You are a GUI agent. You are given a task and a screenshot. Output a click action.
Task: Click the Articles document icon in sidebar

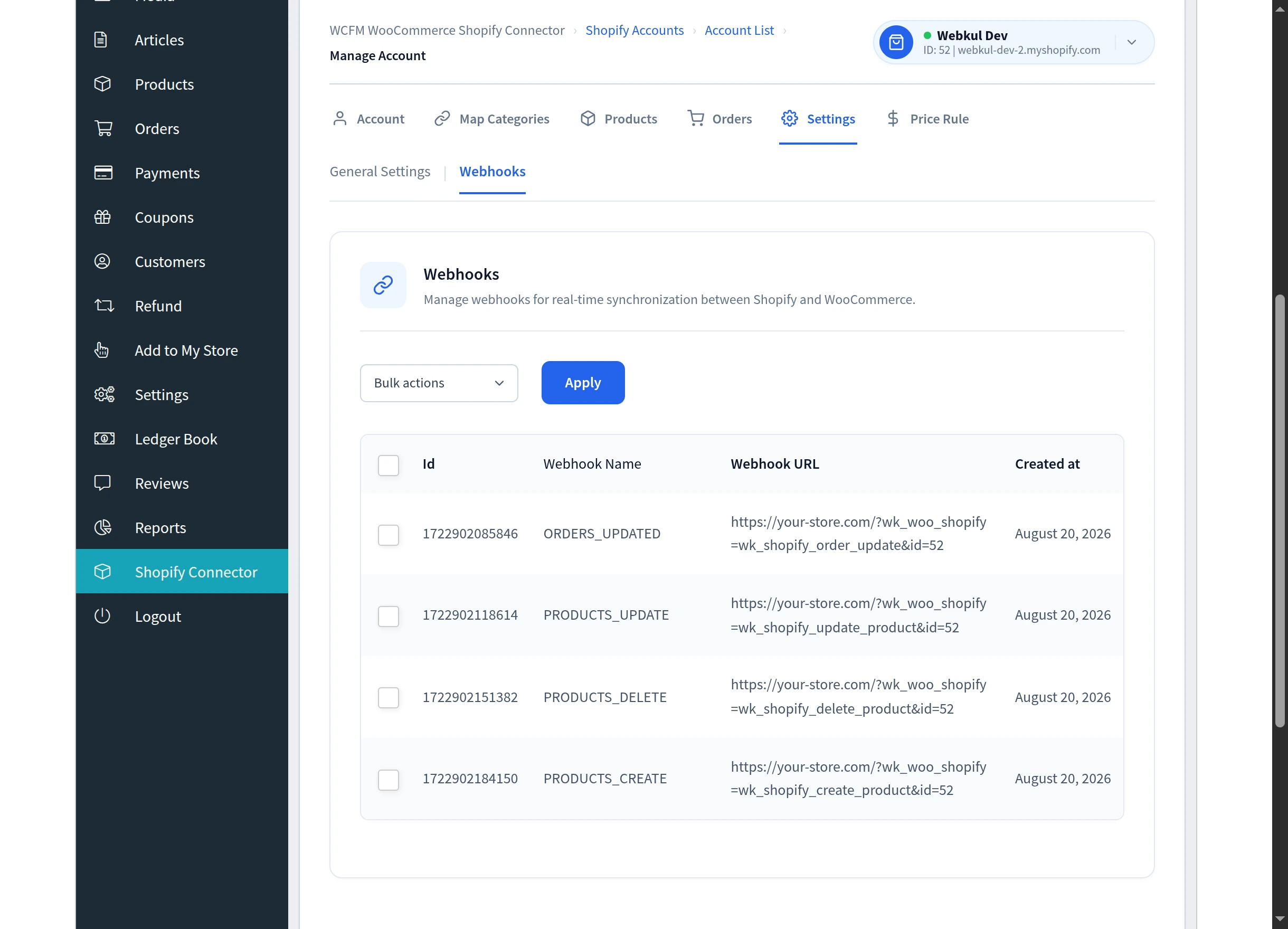[x=100, y=40]
